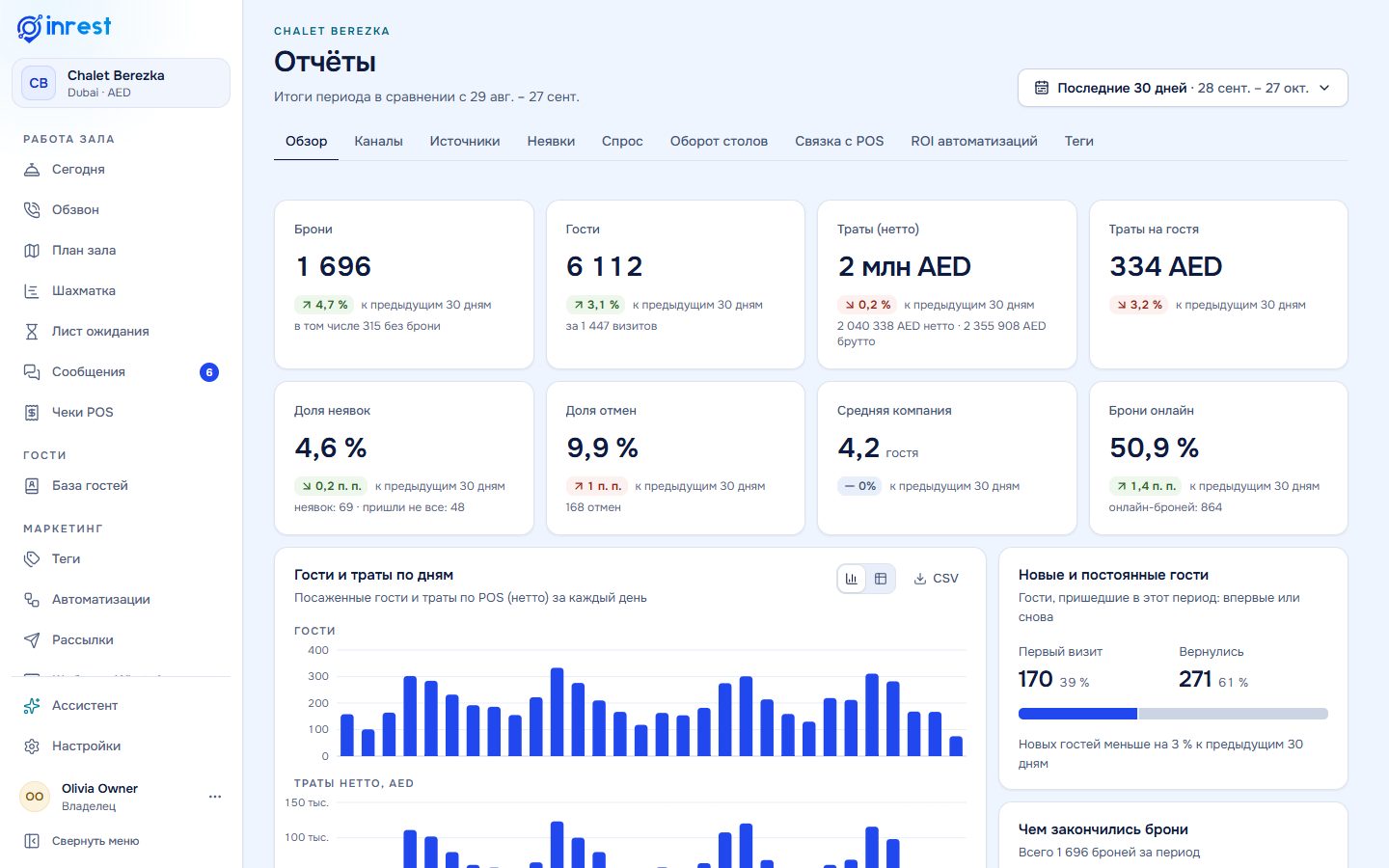Click Свернуть меню to collapse sidebar
The height and width of the screenshot is (868, 1389).
click(122, 841)
